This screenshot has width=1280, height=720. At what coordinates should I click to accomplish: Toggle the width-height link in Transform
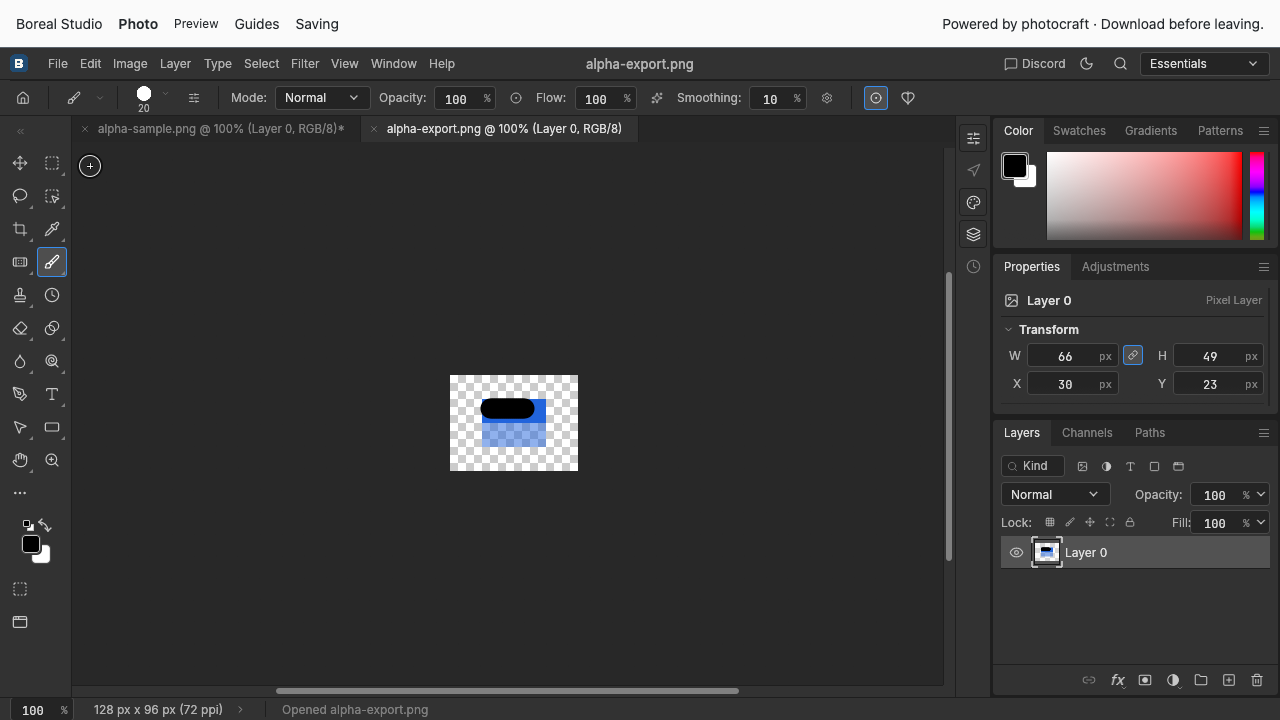[1133, 355]
